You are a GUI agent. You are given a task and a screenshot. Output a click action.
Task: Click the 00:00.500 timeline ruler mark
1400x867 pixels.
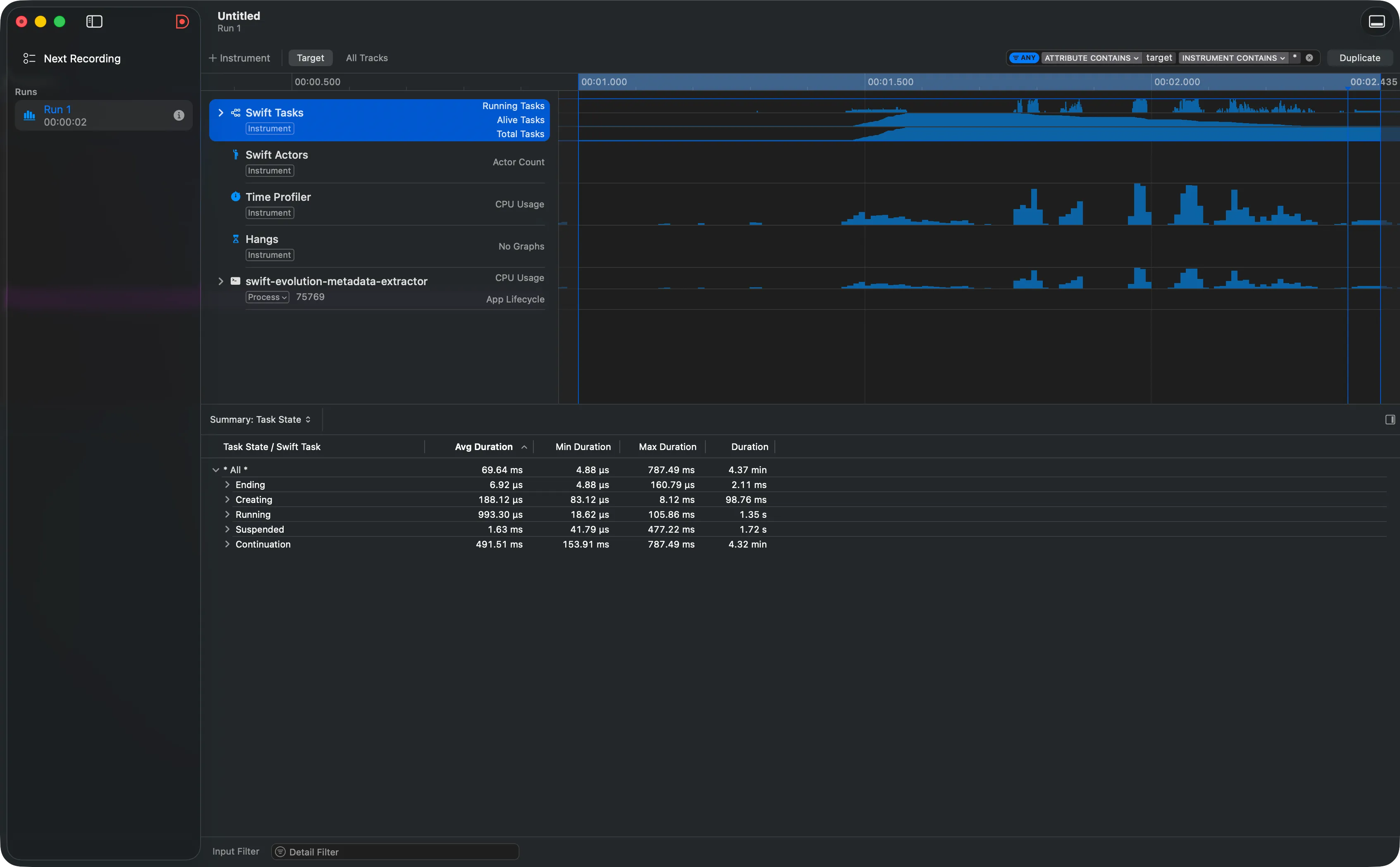click(317, 82)
